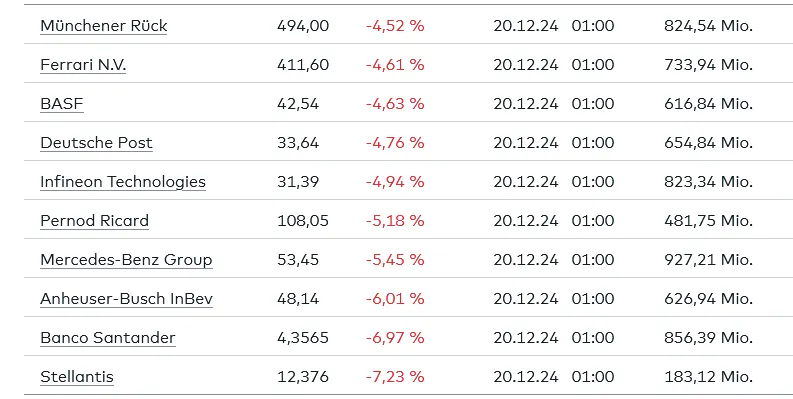Open the Ferrari N.V. stock page
The image size is (793, 399).
tap(83, 65)
